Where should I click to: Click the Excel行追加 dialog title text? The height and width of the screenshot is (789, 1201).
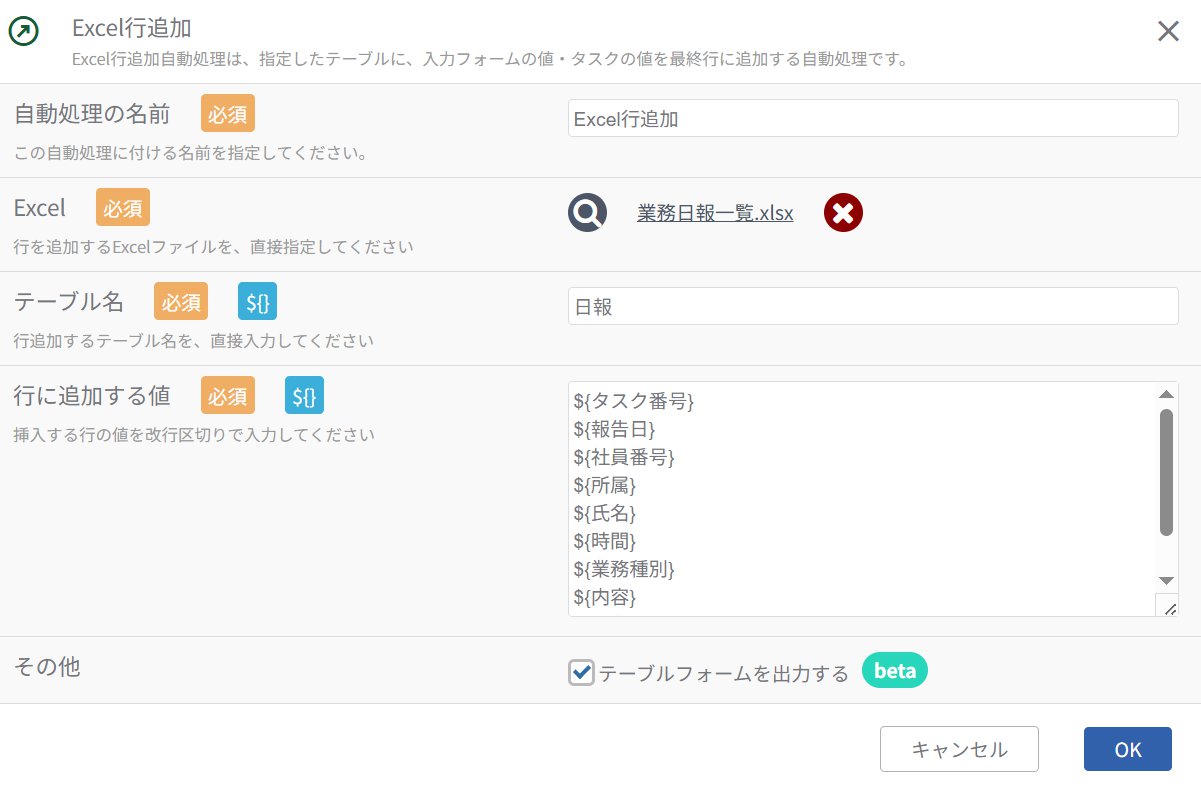point(132,27)
